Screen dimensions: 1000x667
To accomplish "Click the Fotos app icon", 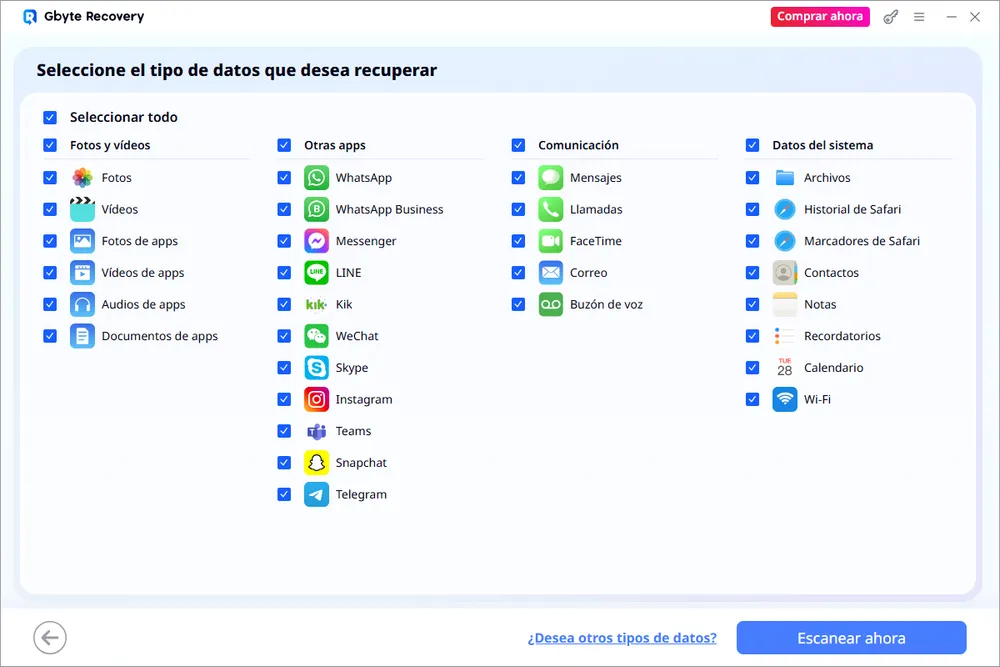I will pos(82,178).
